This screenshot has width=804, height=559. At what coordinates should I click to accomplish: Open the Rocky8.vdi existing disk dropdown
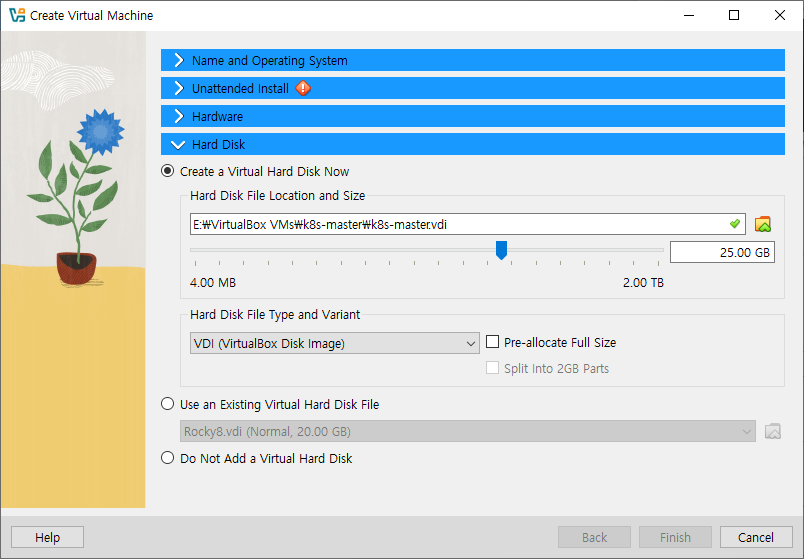[x=468, y=431]
